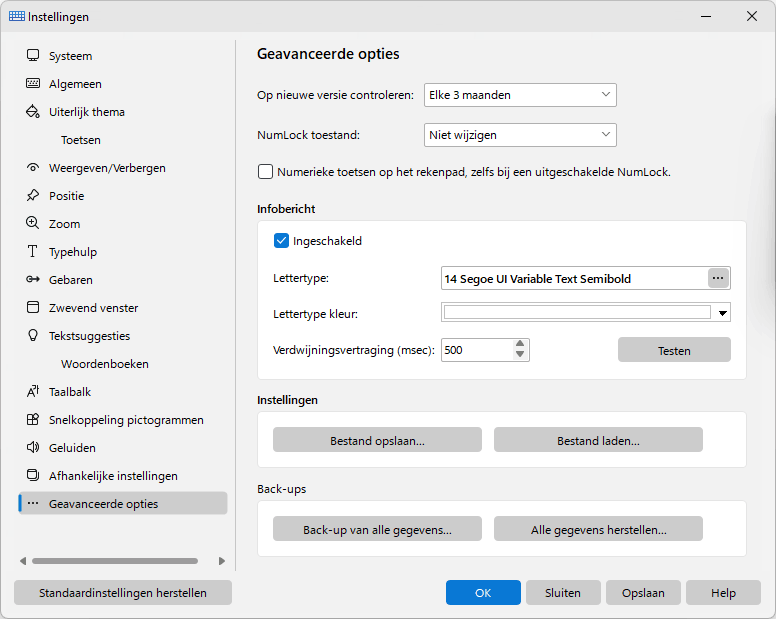
Task: Minimize the Instellingen window
Action: click(706, 16)
